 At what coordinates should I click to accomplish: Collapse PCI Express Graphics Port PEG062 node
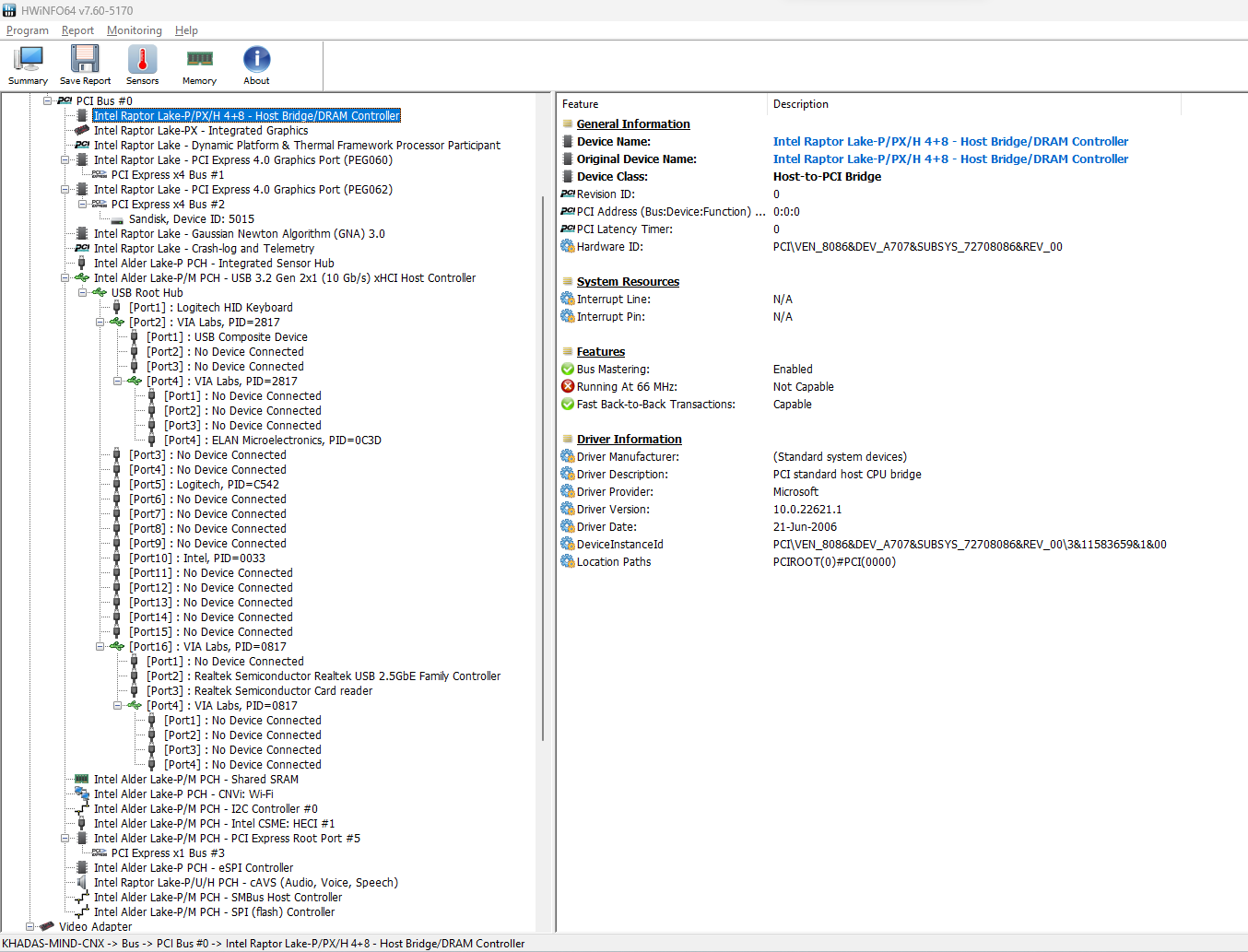[65, 190]
